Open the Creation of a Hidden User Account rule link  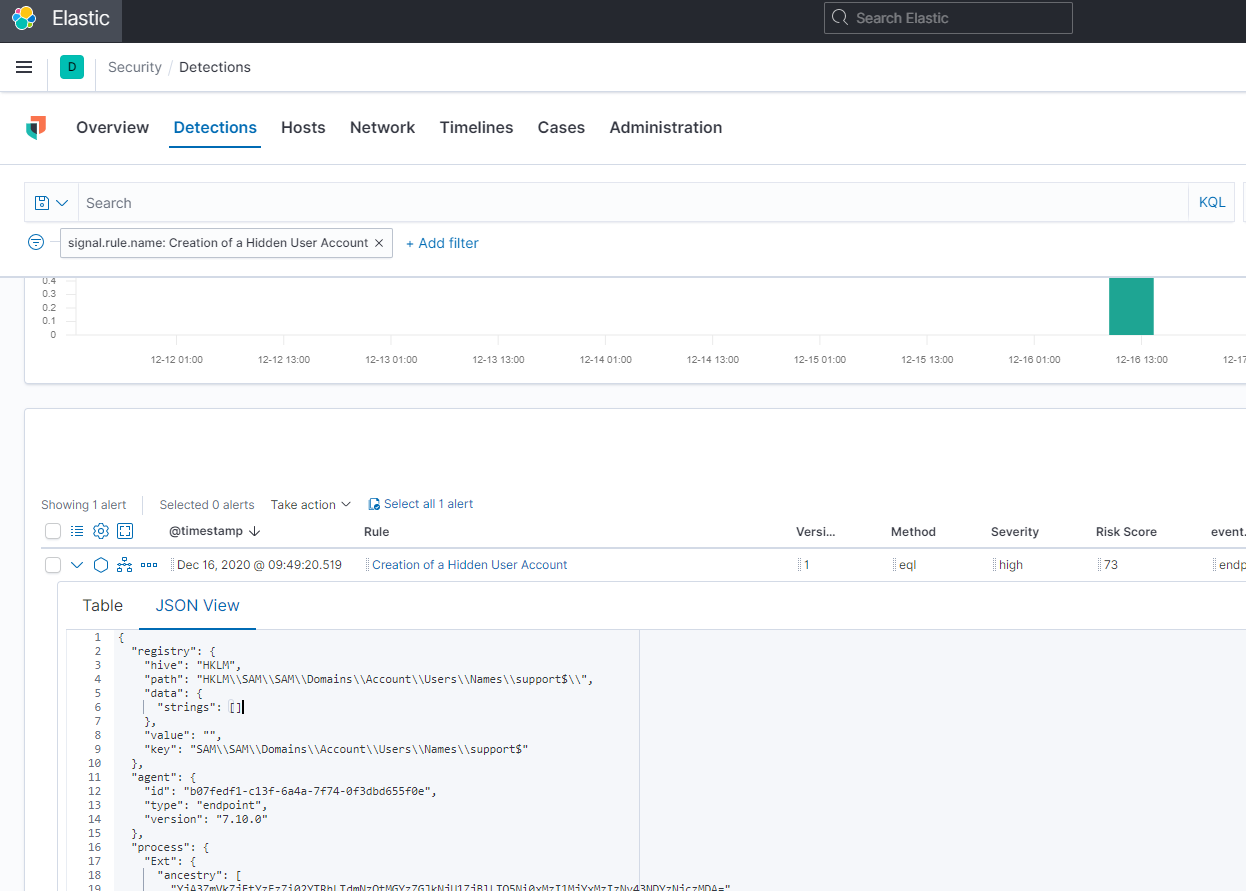pyautogui.click(x=470, y=565)
